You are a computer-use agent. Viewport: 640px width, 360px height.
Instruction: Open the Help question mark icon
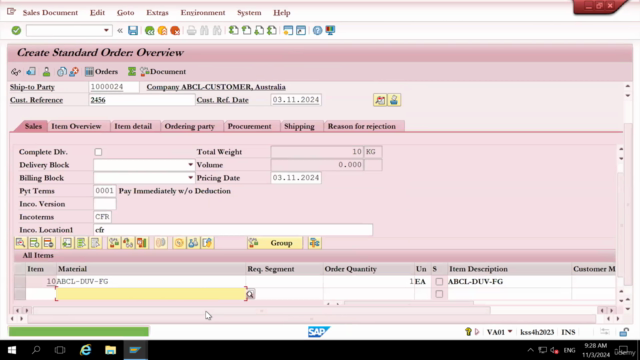pyautogui.click(x=317, y=31)
